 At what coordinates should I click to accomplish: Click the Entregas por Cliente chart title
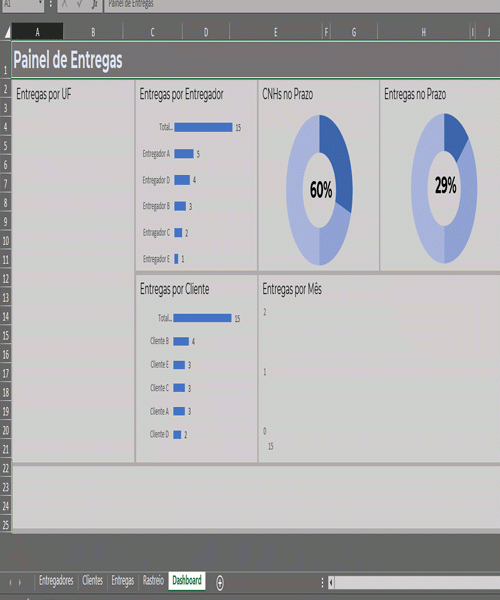174,289
